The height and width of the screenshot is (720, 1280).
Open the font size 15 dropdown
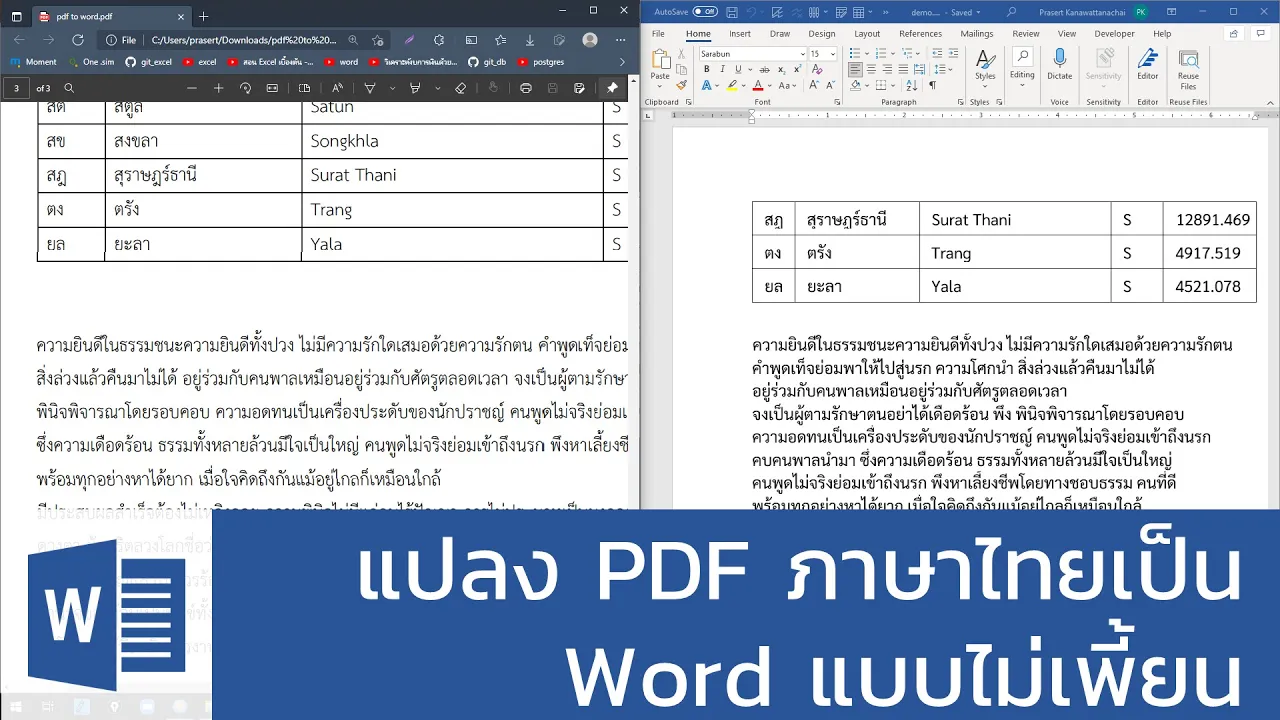pos(832,54)
